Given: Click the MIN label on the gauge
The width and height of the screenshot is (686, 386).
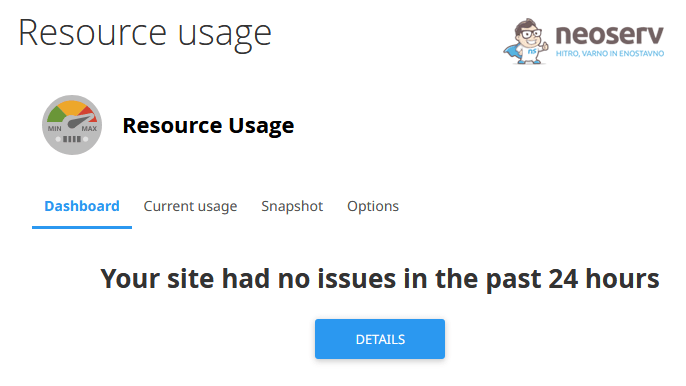Looking at the screenshot, I should pos(55,129).
